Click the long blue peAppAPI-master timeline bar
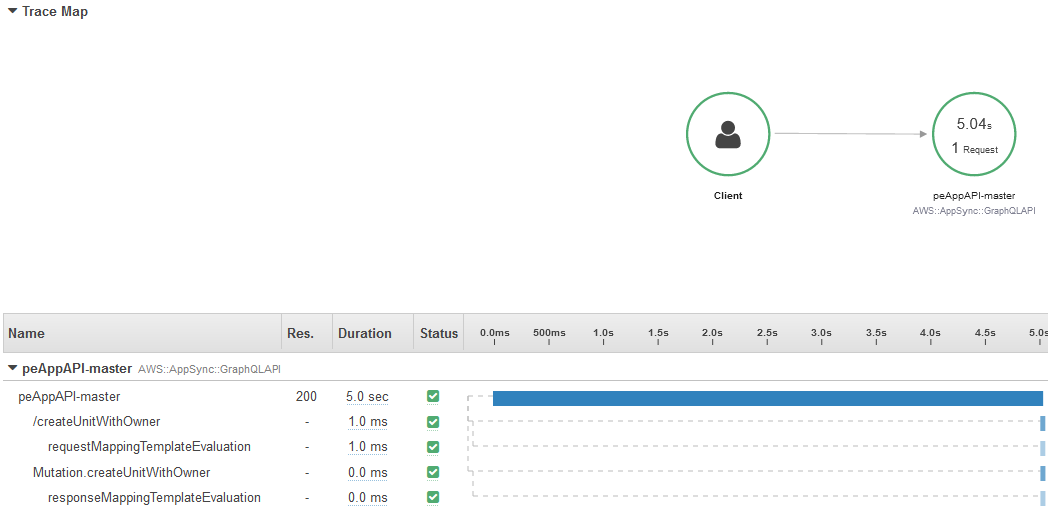1048x512 pixels. click(768, 398)
